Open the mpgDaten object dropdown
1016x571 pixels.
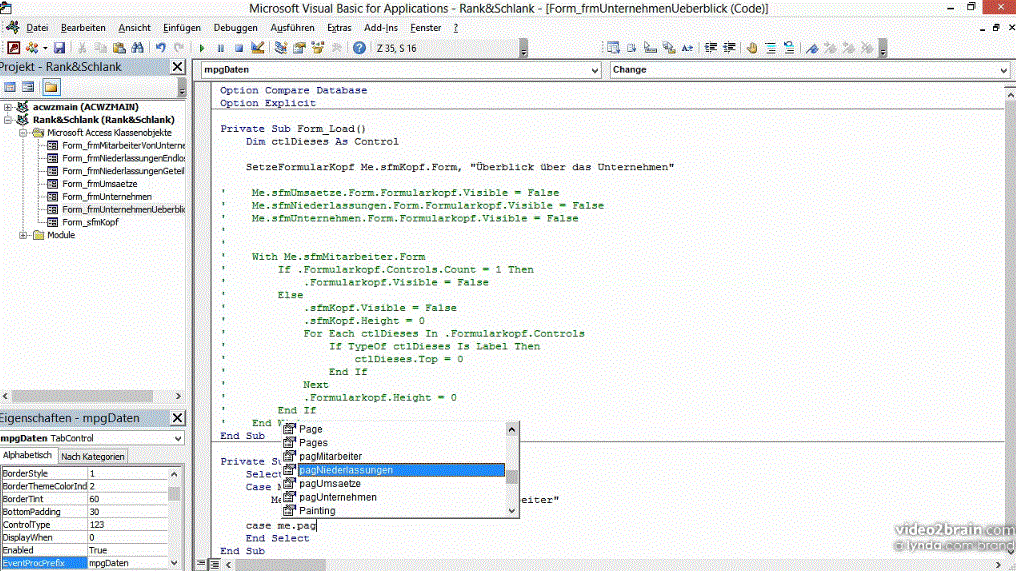tap(595, 70)
